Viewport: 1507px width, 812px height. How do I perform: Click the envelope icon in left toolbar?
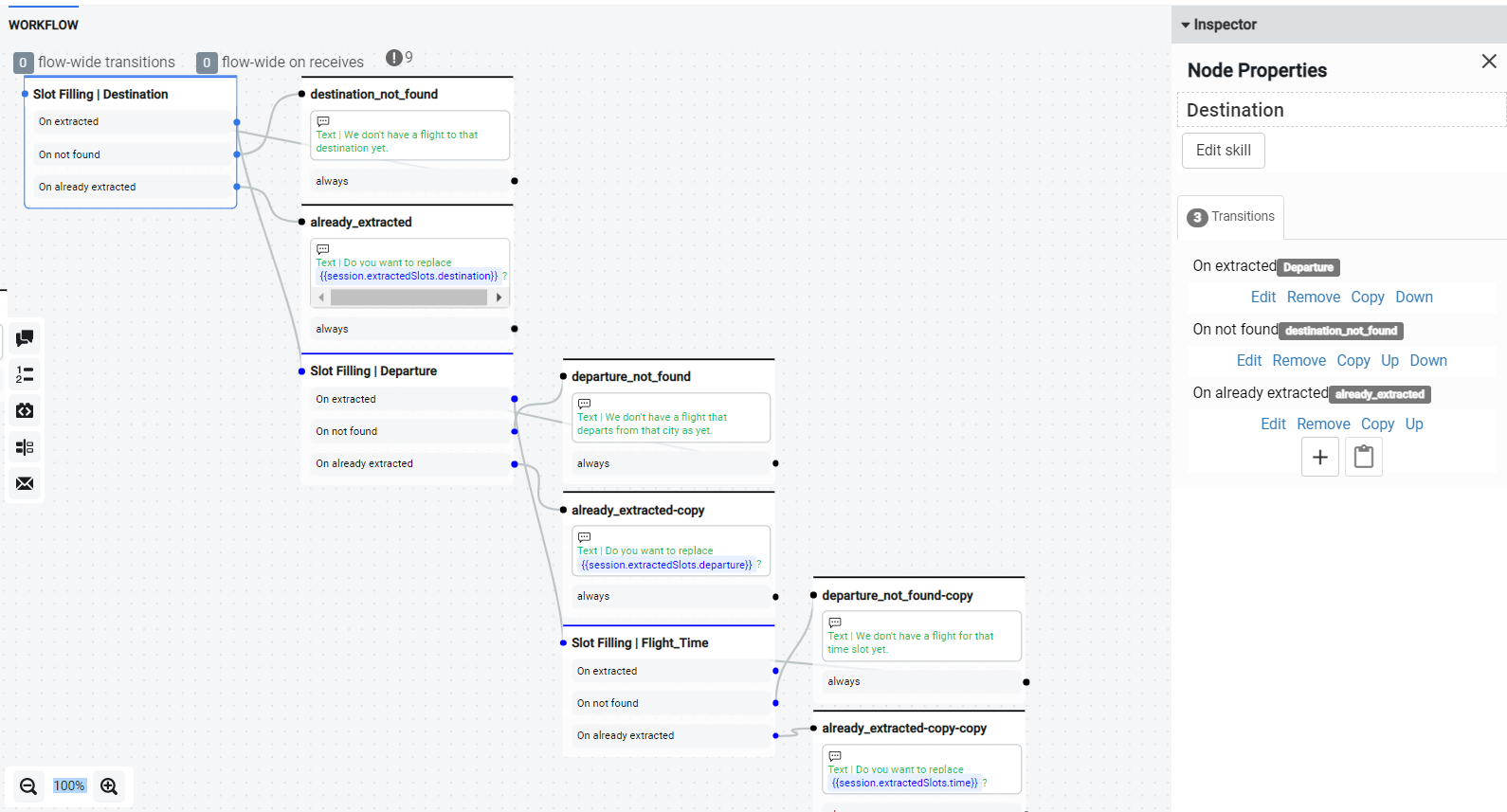tap(25, 483)
